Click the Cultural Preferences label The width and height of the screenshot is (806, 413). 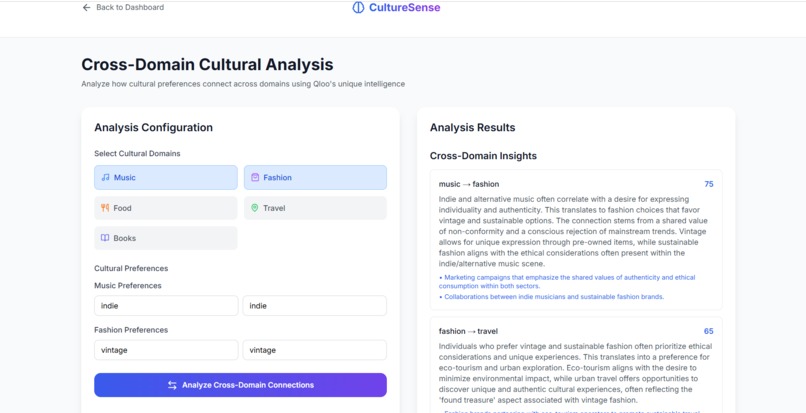(x=131, y=268)
